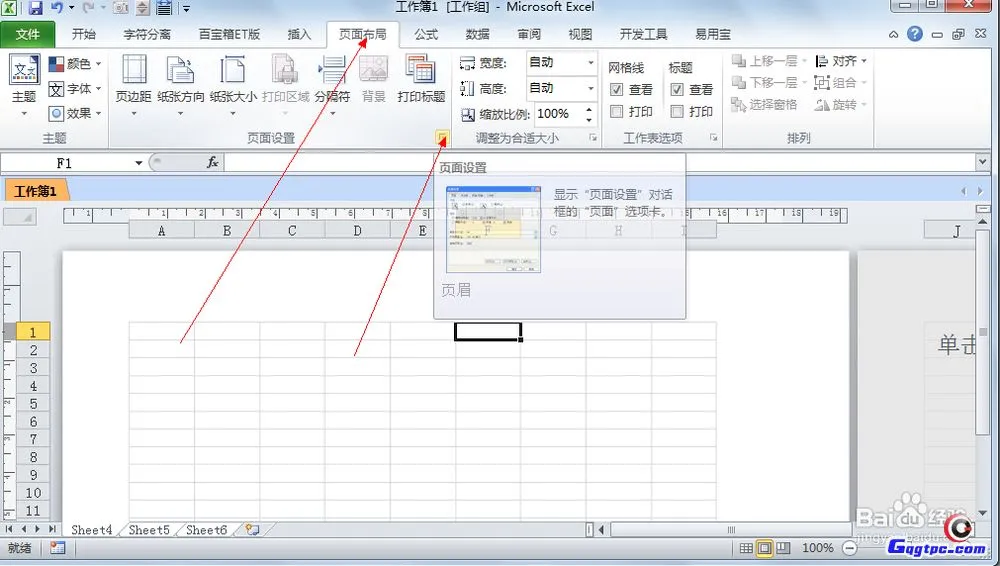This screenshot has height=566, width=1000.
Task: Toggle Headings View (查看) checkbox
Action: [x=677, y=90]
